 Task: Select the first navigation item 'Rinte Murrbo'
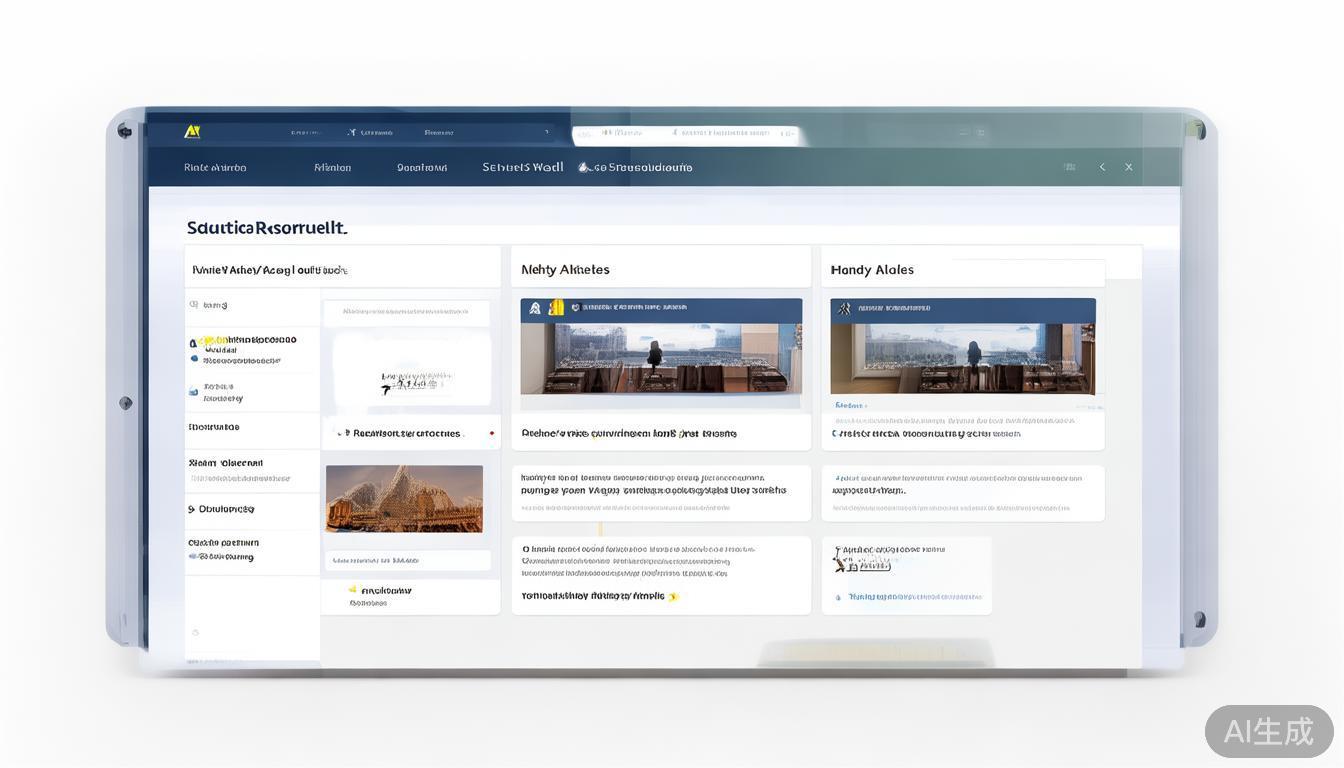pyautogui.click(x=215, y=167)
